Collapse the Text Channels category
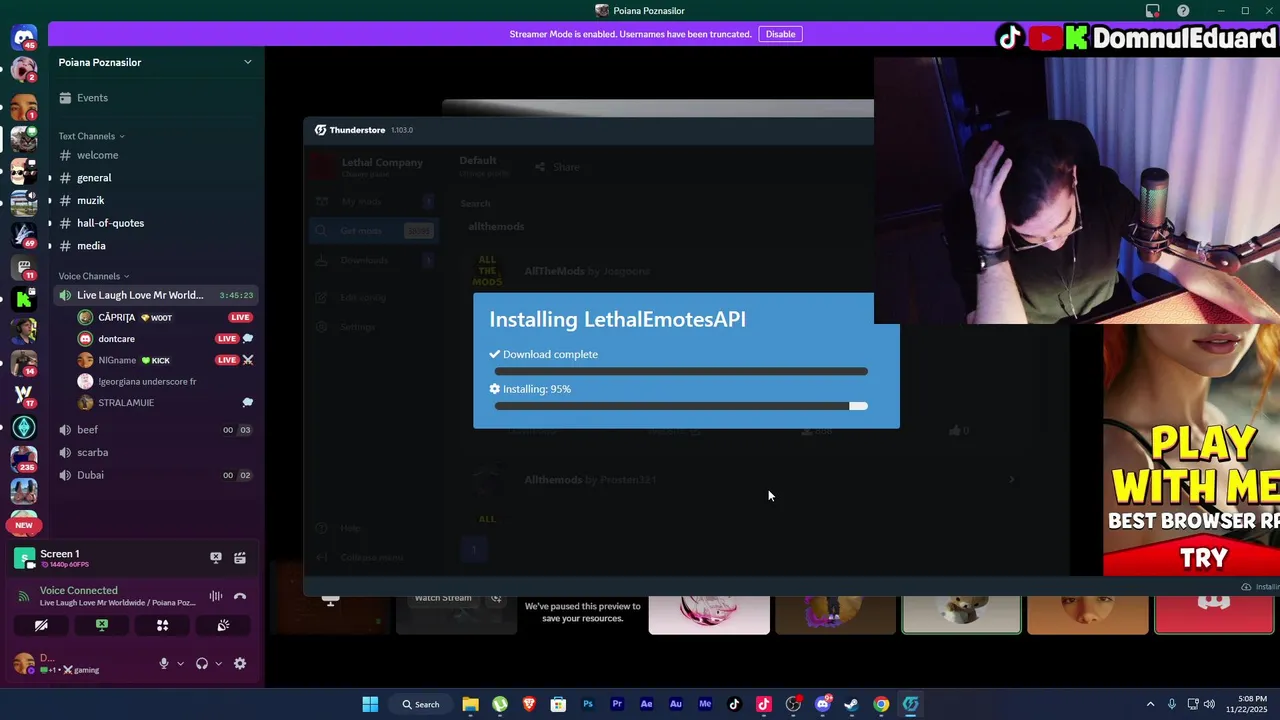This screenshot has width=1280, height=720. pyautogui.click(x=91, y=136)
